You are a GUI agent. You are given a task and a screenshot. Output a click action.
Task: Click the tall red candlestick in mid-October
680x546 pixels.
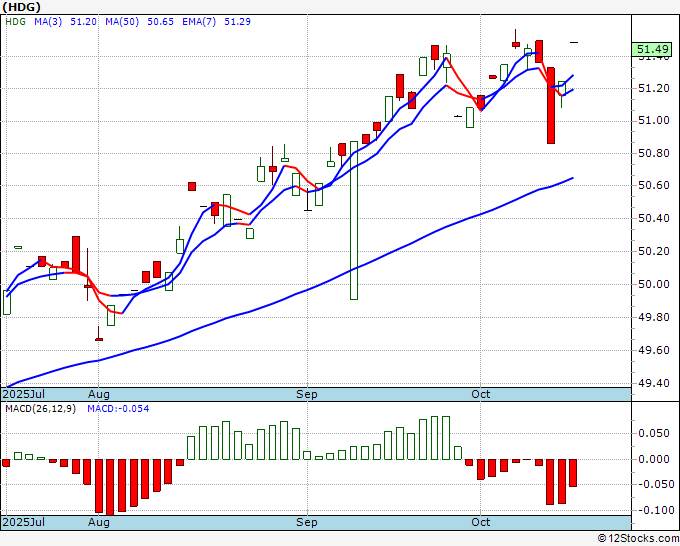point(551,105)
